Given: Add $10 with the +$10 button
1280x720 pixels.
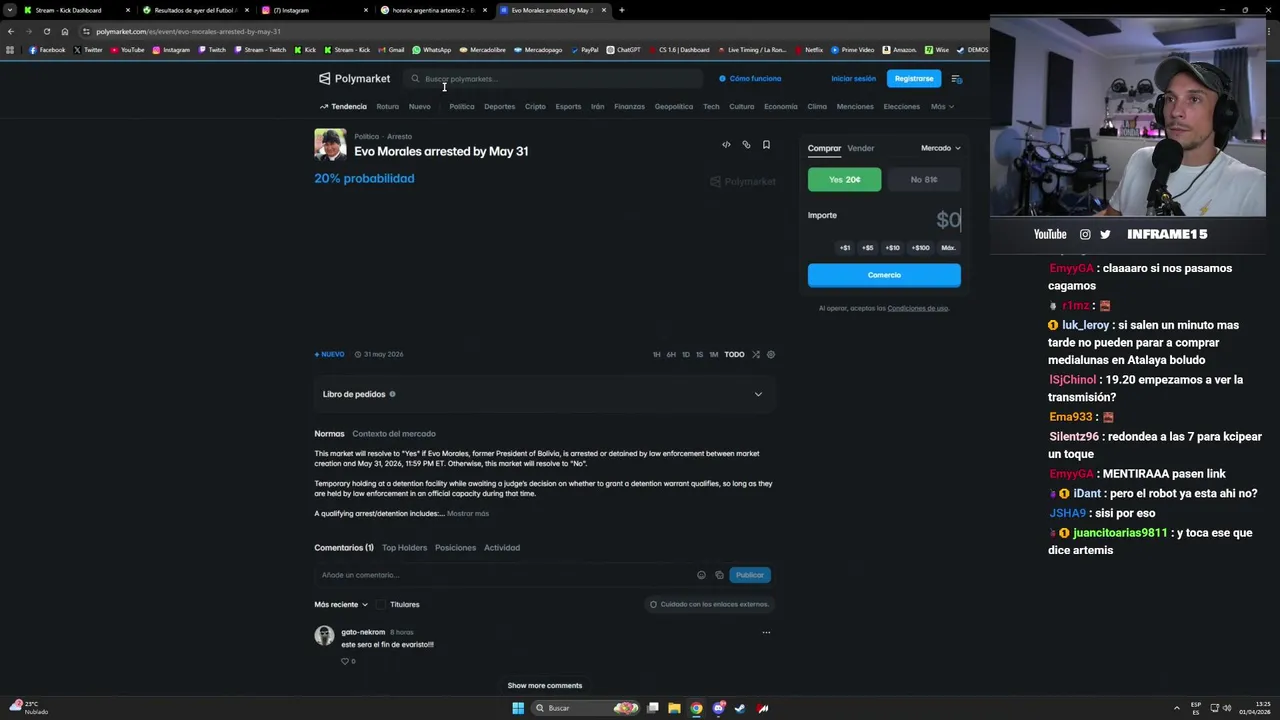Looking at the screenshot, I should tap(892, 248).
